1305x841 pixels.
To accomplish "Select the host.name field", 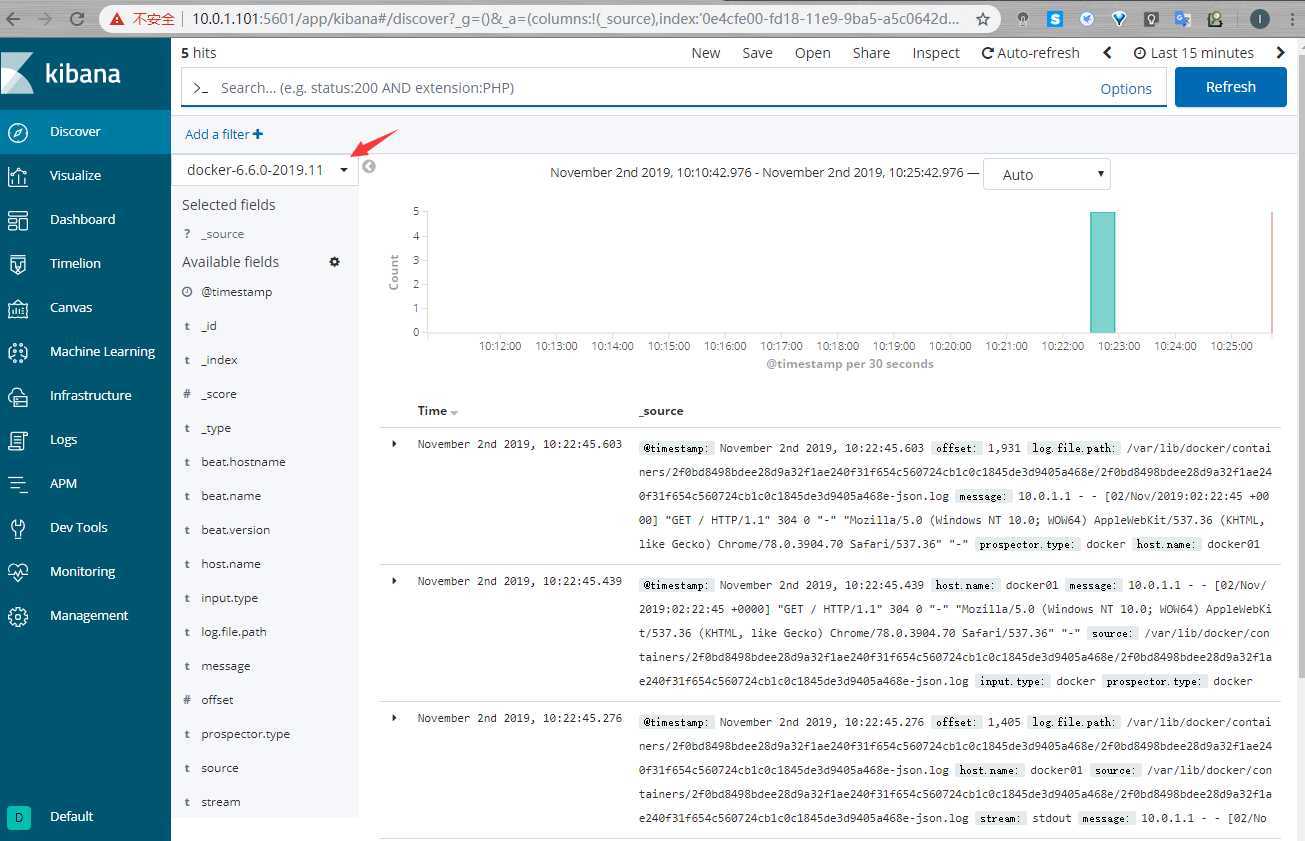I will point(230,563).
